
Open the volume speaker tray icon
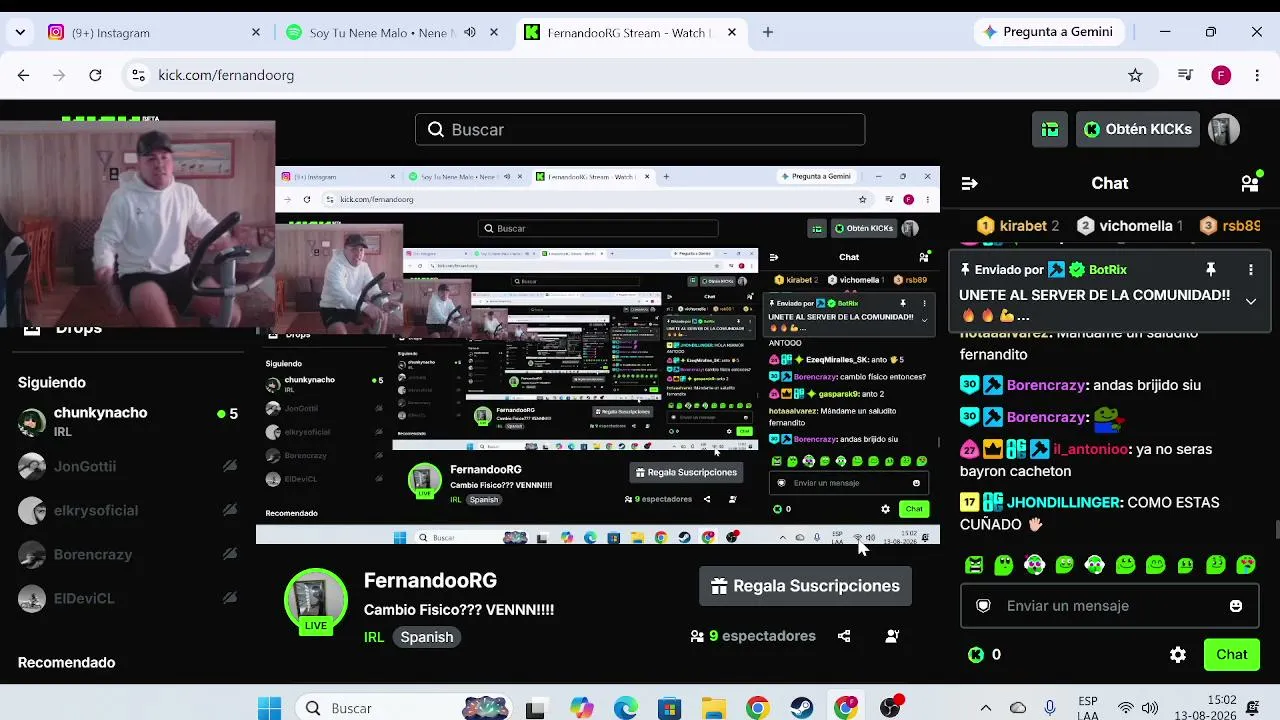1150,708
